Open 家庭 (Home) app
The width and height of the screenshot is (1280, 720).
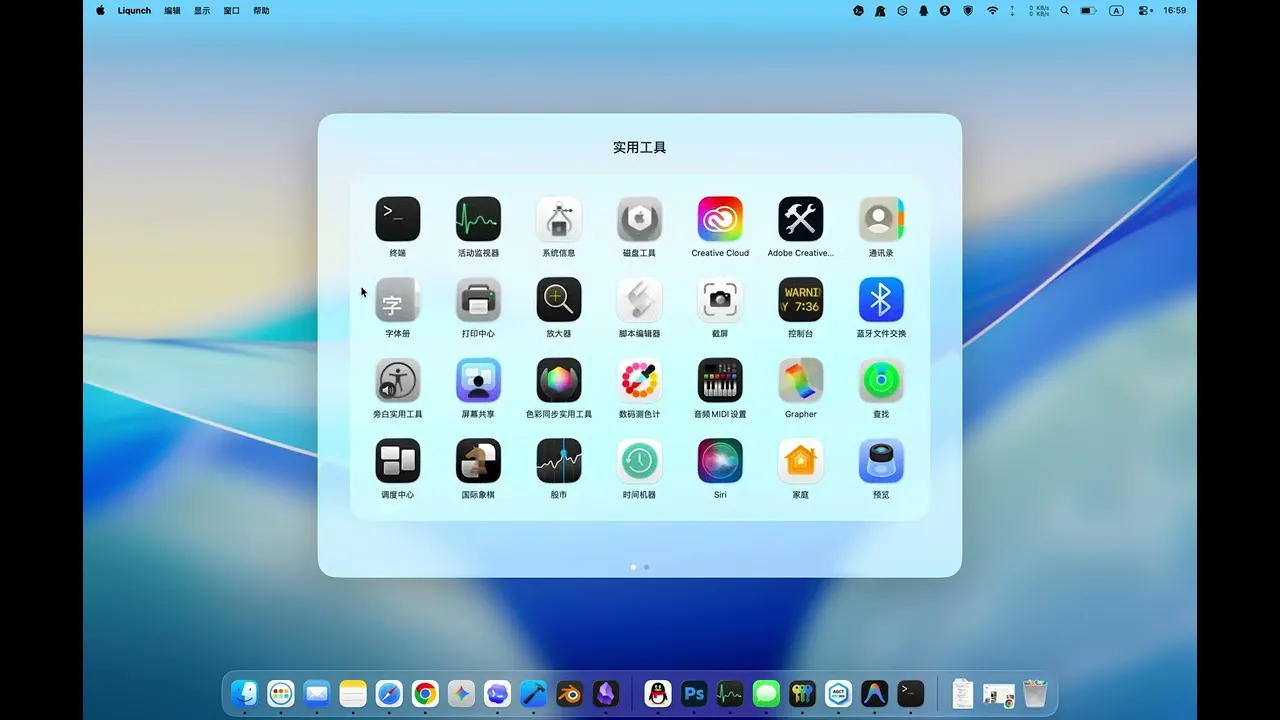(x=801, y=461)
